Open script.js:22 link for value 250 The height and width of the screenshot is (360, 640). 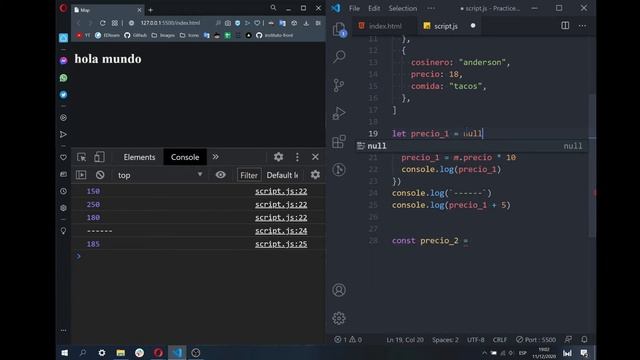(281, 204)
